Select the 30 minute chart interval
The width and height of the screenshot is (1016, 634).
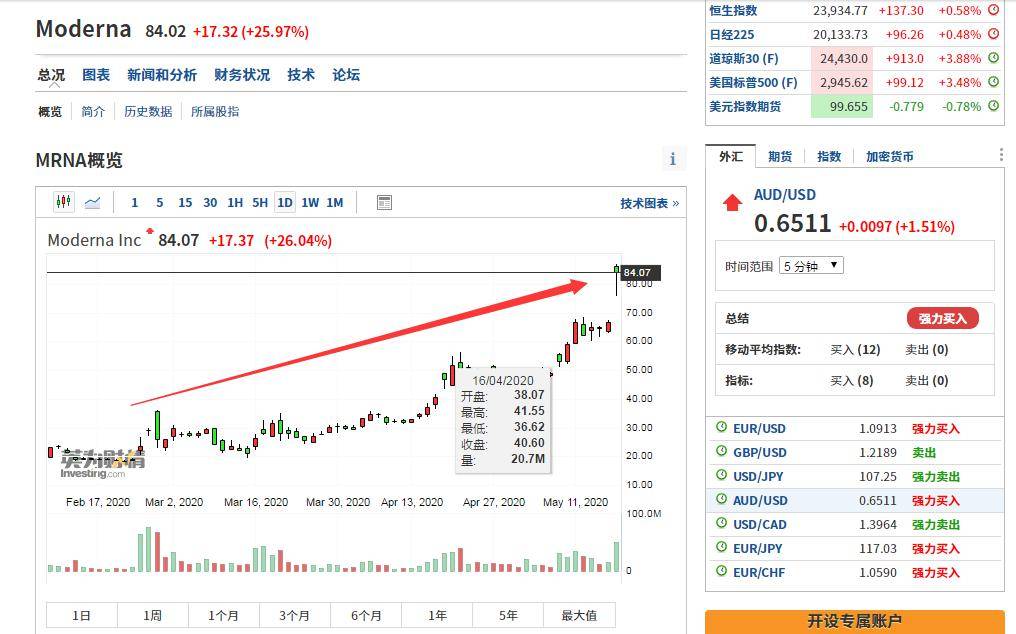(210, 203)
